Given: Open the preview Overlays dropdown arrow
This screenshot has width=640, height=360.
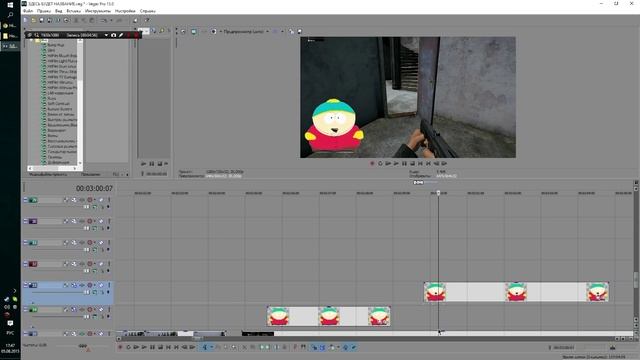Looking at the screenshot, I should [x=282, y=31].
